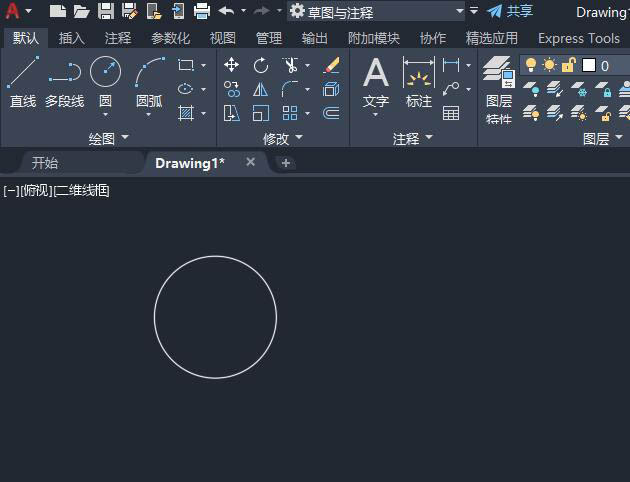Add a new drawing tab
630x482 pixels.
[x=286, y=163]
